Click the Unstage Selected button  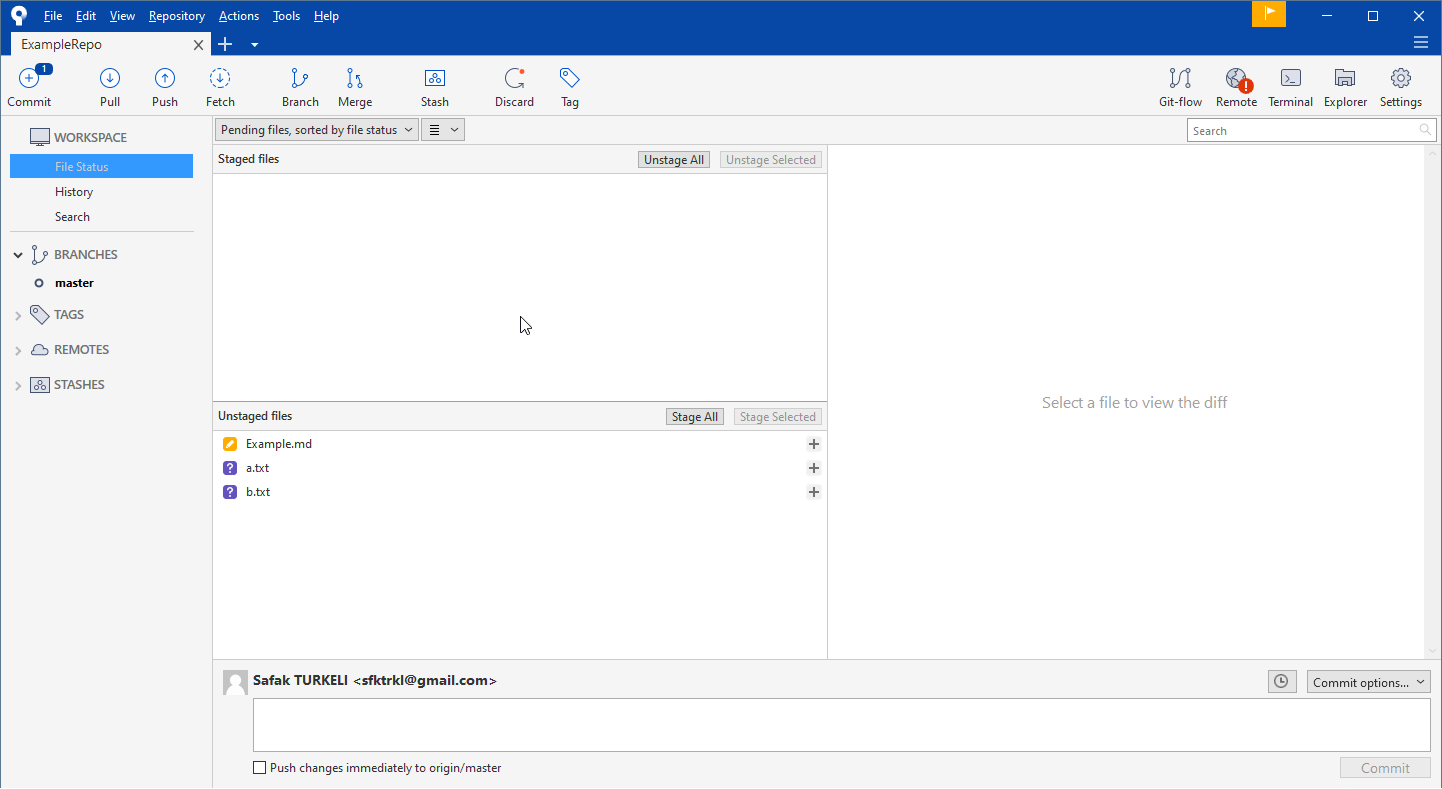[771, 160]
